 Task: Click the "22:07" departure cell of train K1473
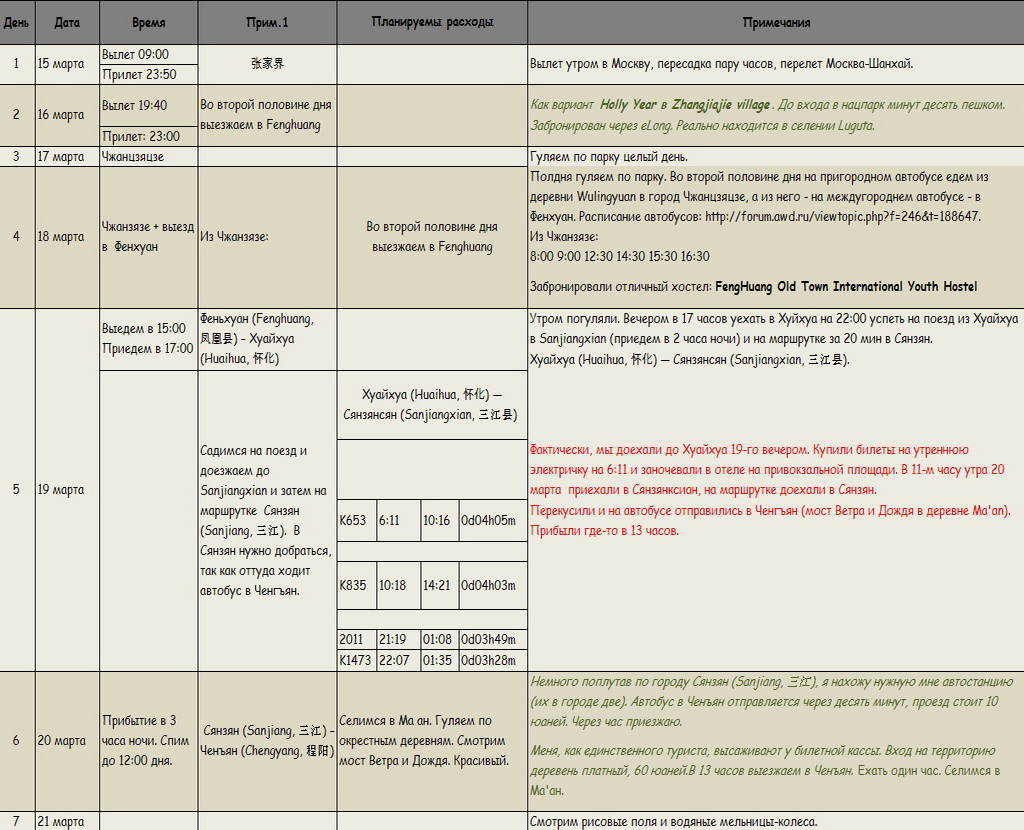tap(398, 660)
